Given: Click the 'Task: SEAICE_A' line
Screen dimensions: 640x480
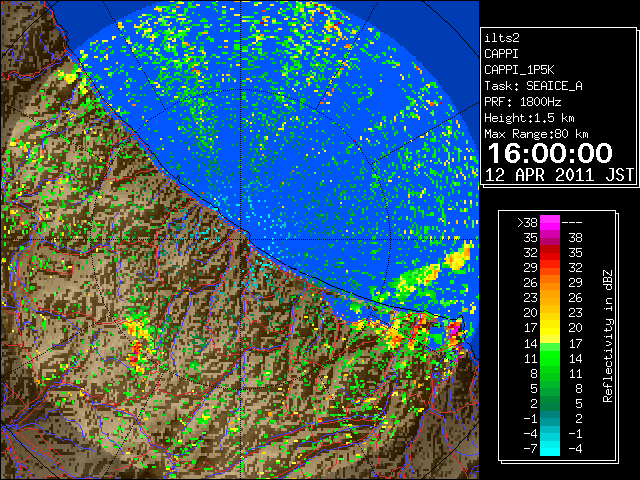Looking at the screenshot, I should click(x=533, y=86).
